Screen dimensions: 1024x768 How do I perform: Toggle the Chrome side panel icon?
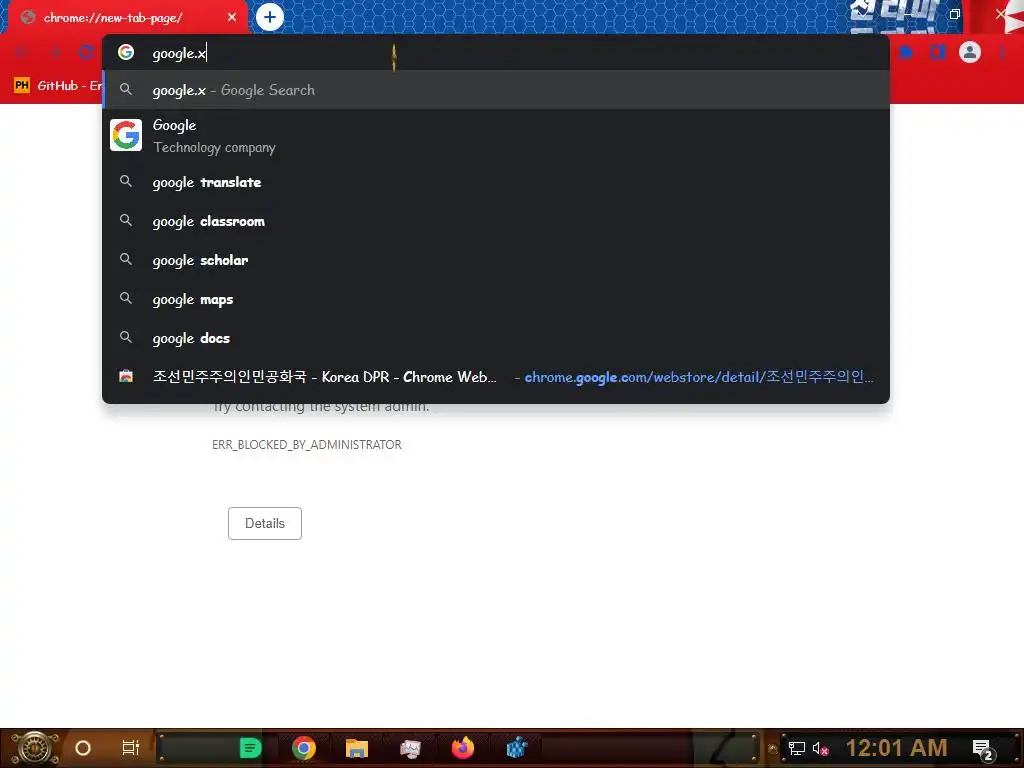[x=938, y=52]
